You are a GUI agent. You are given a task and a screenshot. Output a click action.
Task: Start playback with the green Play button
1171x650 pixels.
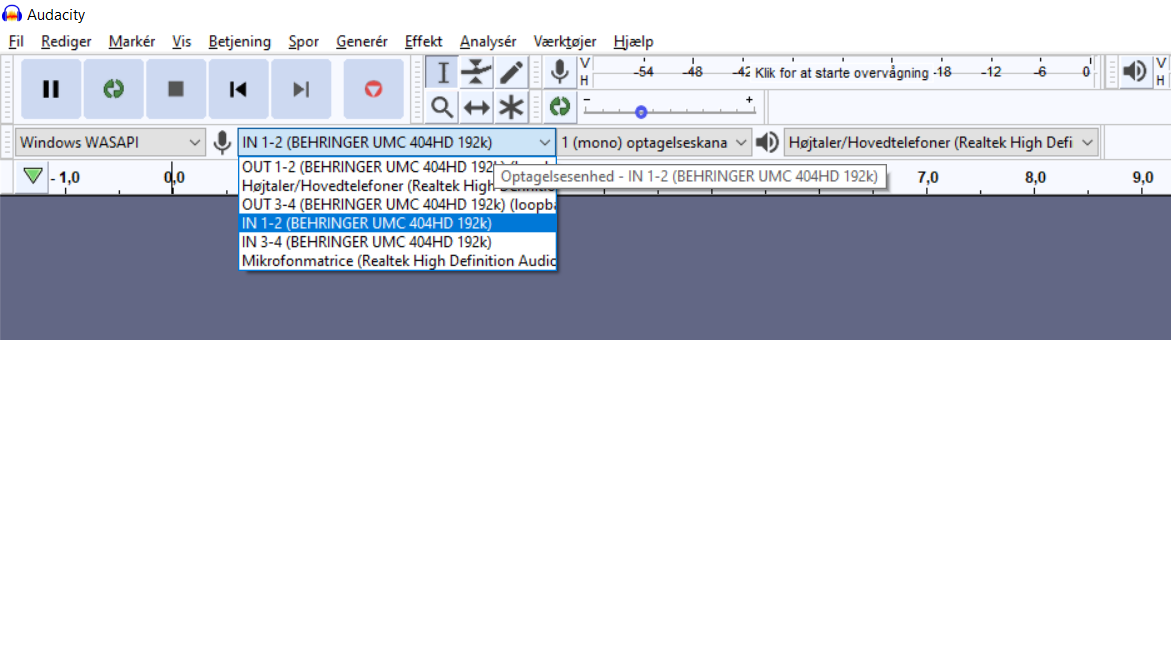114,90
